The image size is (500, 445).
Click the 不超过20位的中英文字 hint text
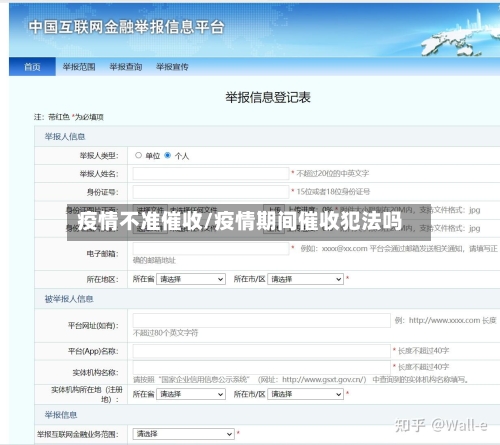point(333,173)
